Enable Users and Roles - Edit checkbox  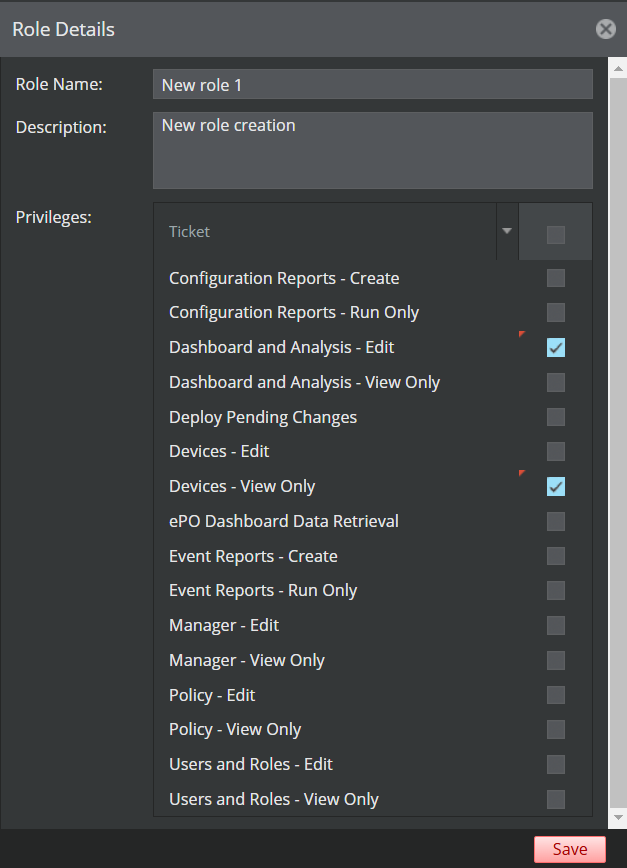pos(556,764)
